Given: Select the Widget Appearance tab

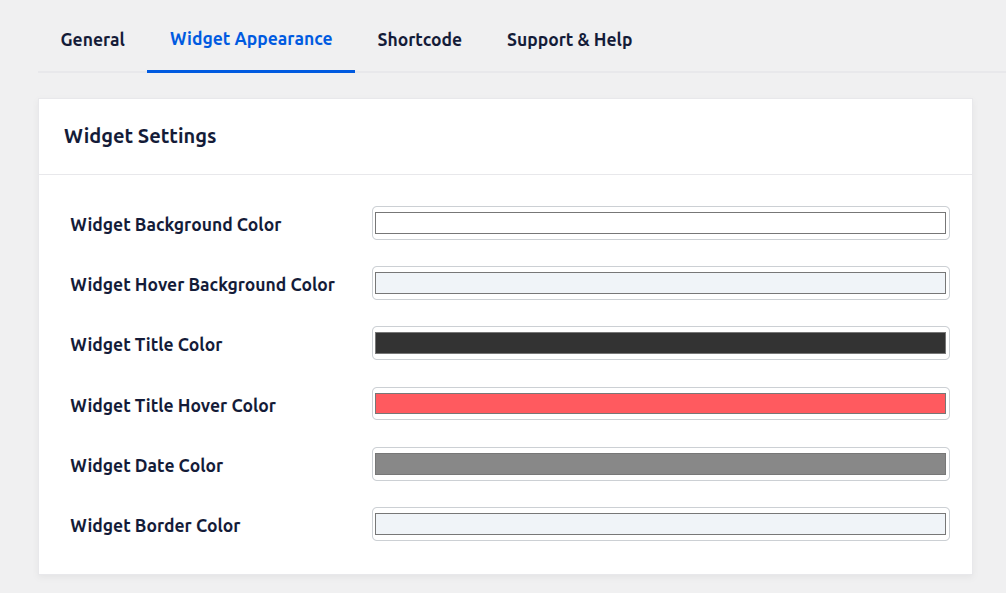Looking at the screenshot, I should (x=251, y=39).
